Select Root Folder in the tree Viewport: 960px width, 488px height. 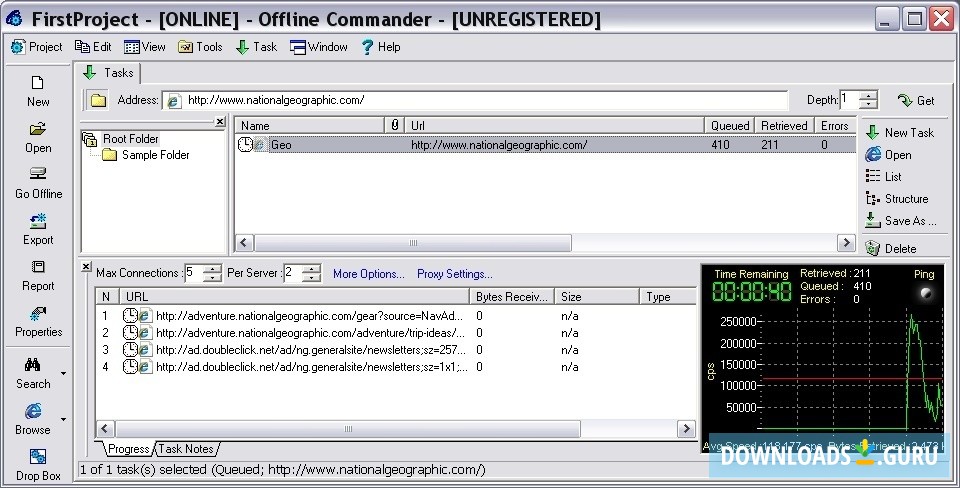click(x=130, y=138)
